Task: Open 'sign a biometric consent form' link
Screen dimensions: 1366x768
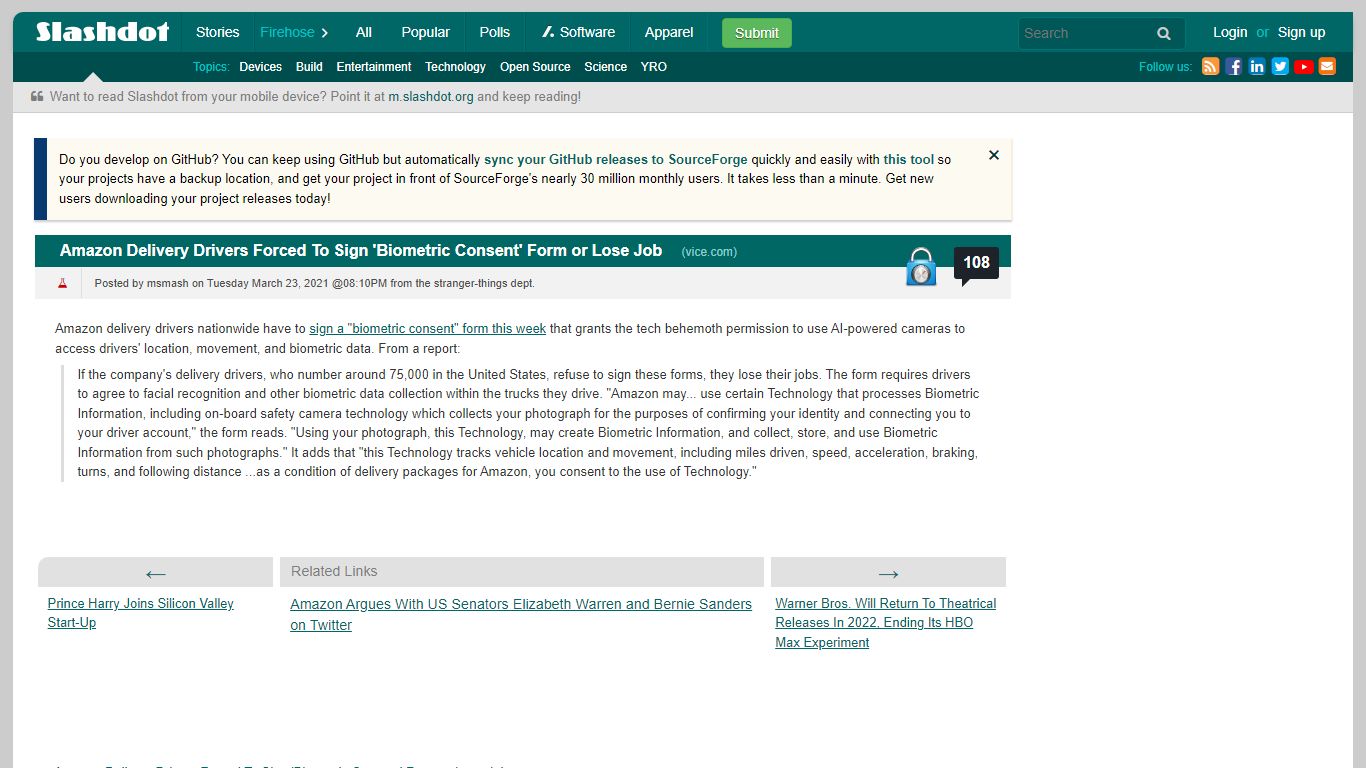Action: click(428, 328)
